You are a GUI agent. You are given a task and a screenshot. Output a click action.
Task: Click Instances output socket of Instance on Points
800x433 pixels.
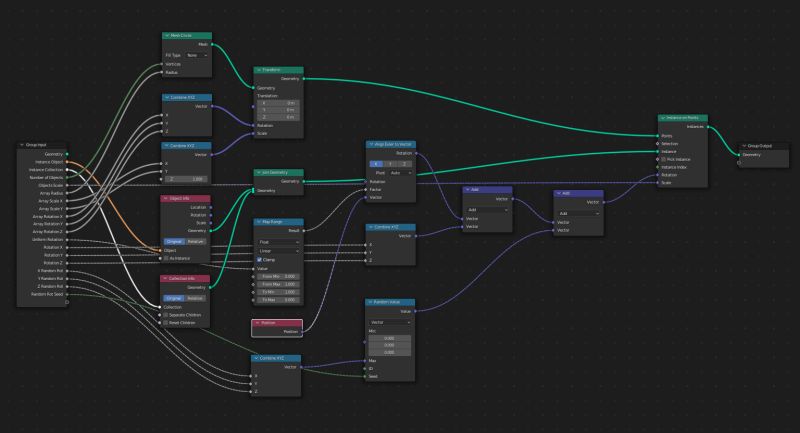tap(708, 126)
